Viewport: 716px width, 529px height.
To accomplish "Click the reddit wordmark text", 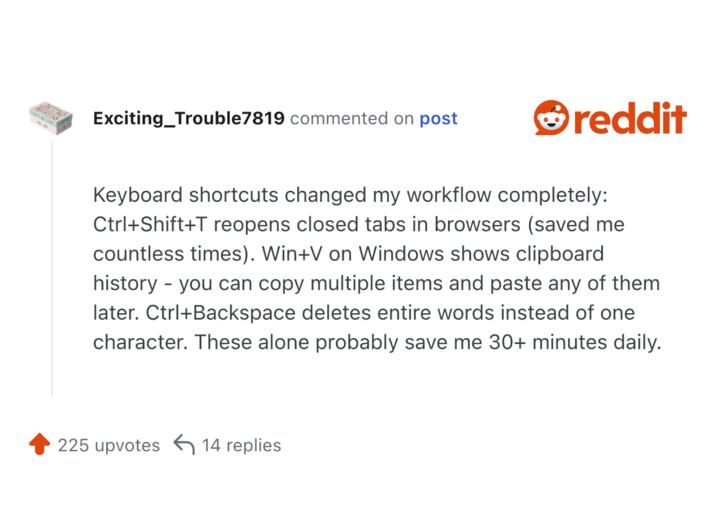I will (x=630, y=119).
